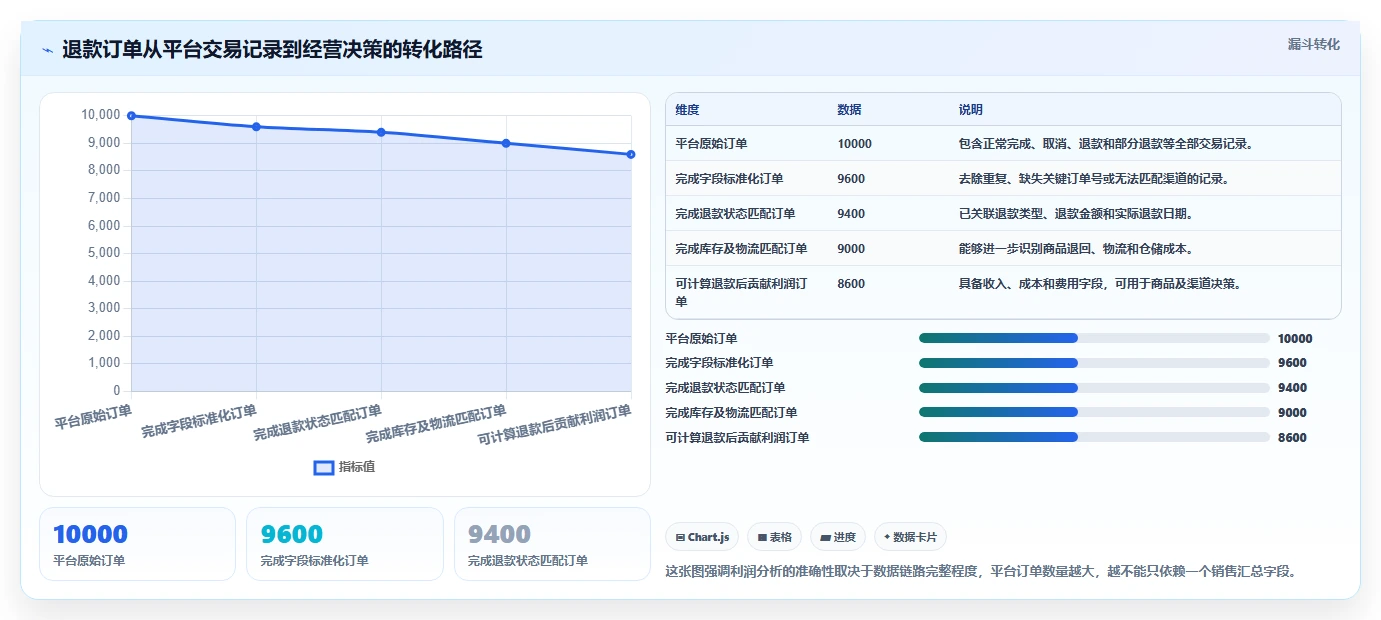The width and height of the screenshot is (1381, 620).
Task: Select the 数据卡片 tag chip
Action: coord(910,537)
